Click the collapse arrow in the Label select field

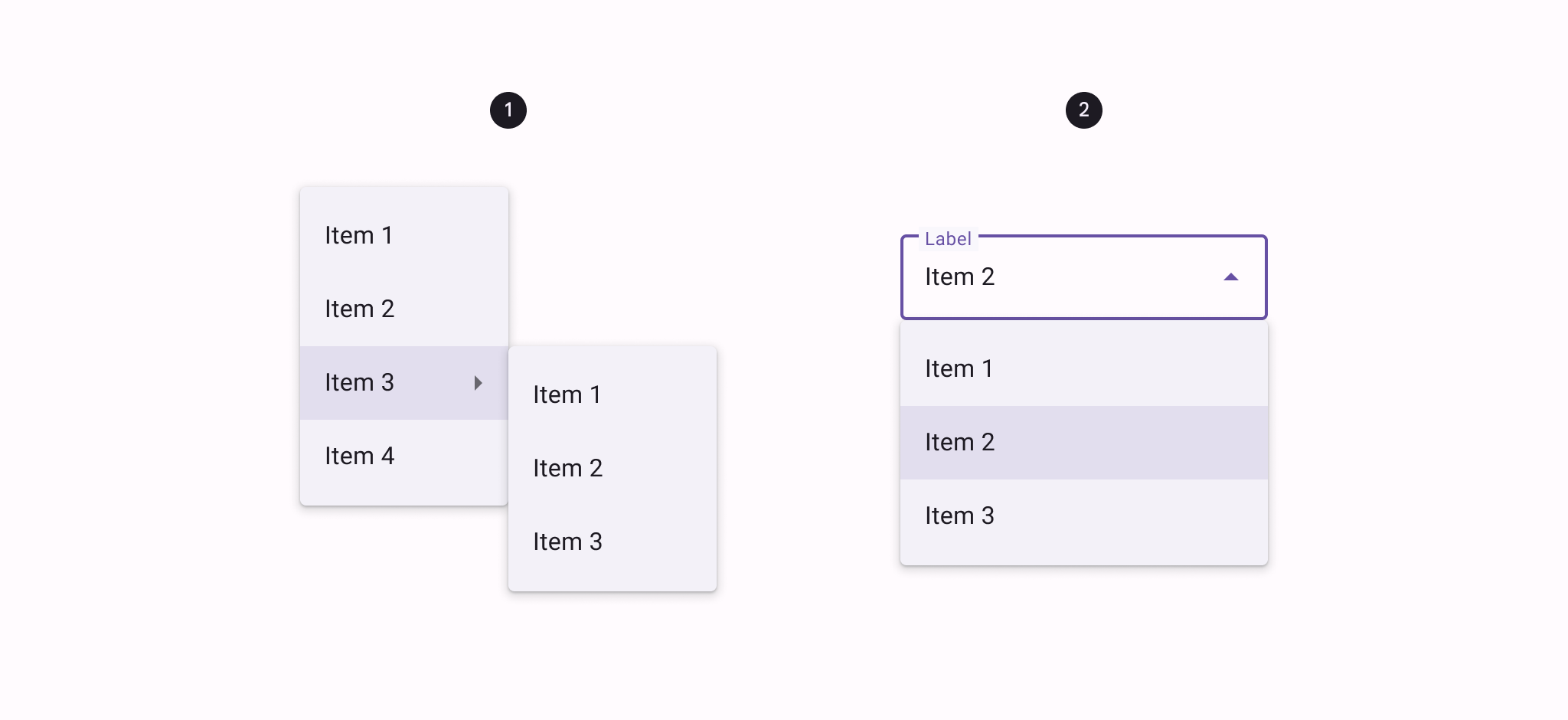(x=1231, y=277)
